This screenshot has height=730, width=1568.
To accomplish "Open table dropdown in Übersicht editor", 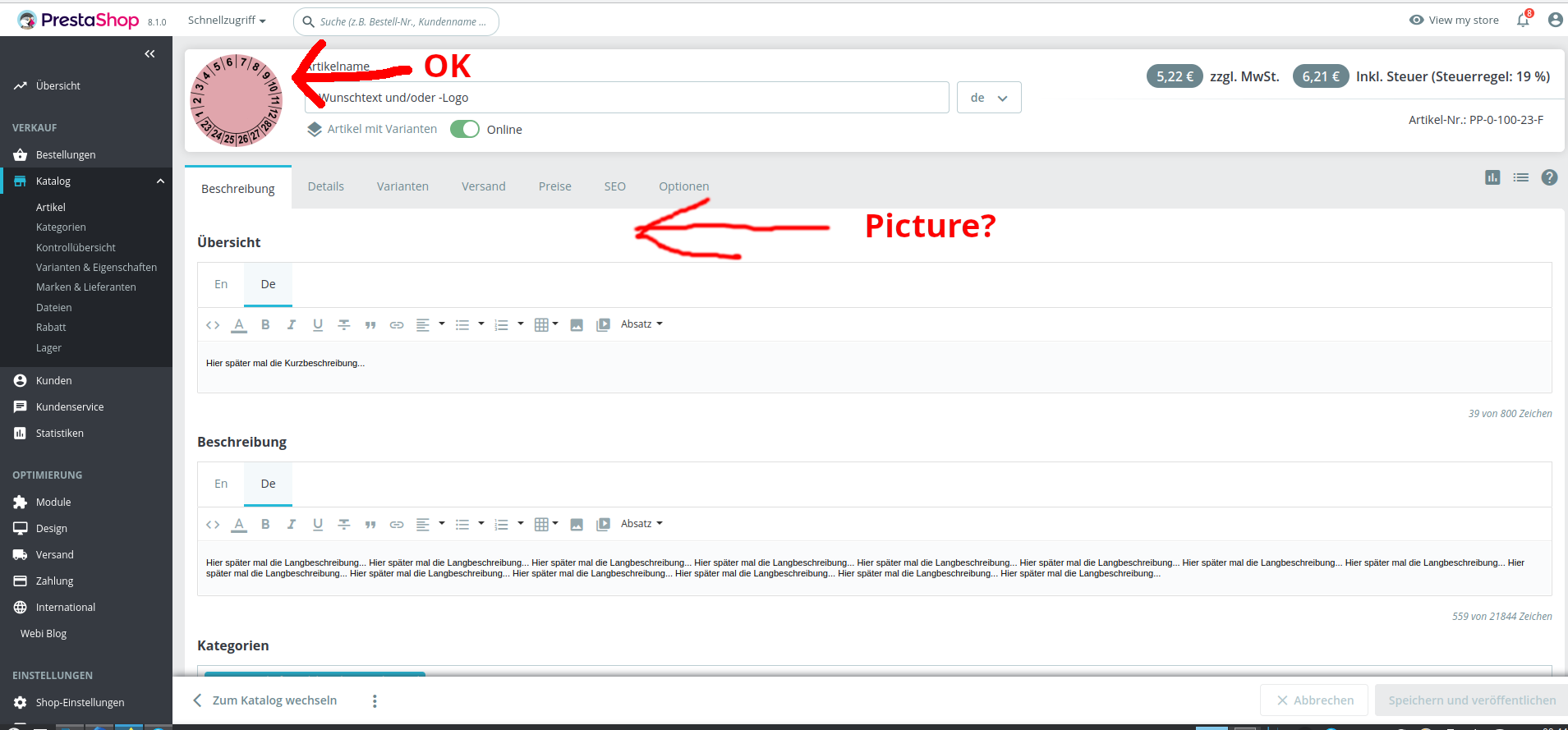I will tap(546, 325).
